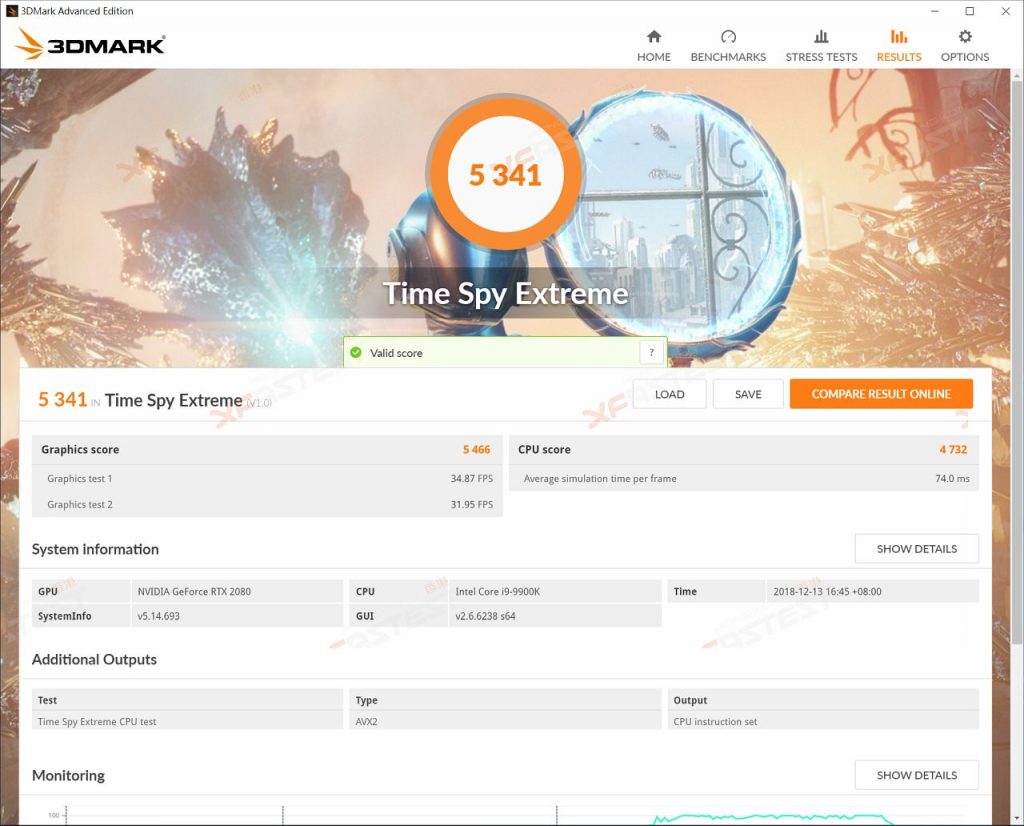Click the SAVE button
The height and width of the screenshot is (826, 1024).
[748, 394]
